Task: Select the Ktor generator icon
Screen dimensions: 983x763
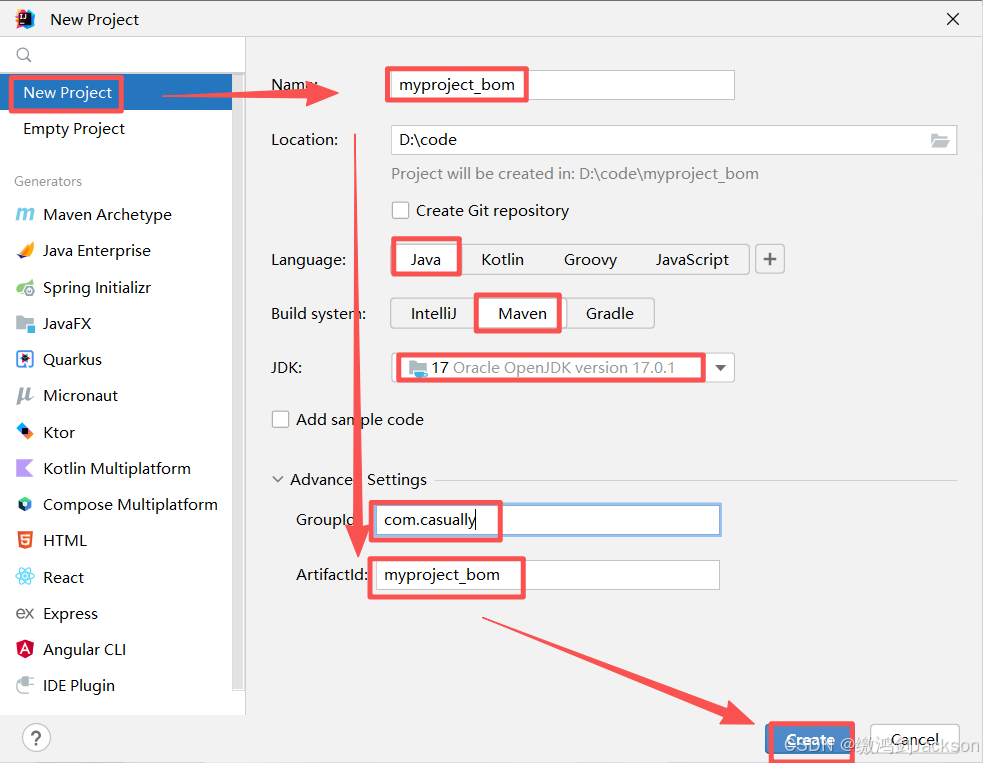Action: tap(24, 432)
